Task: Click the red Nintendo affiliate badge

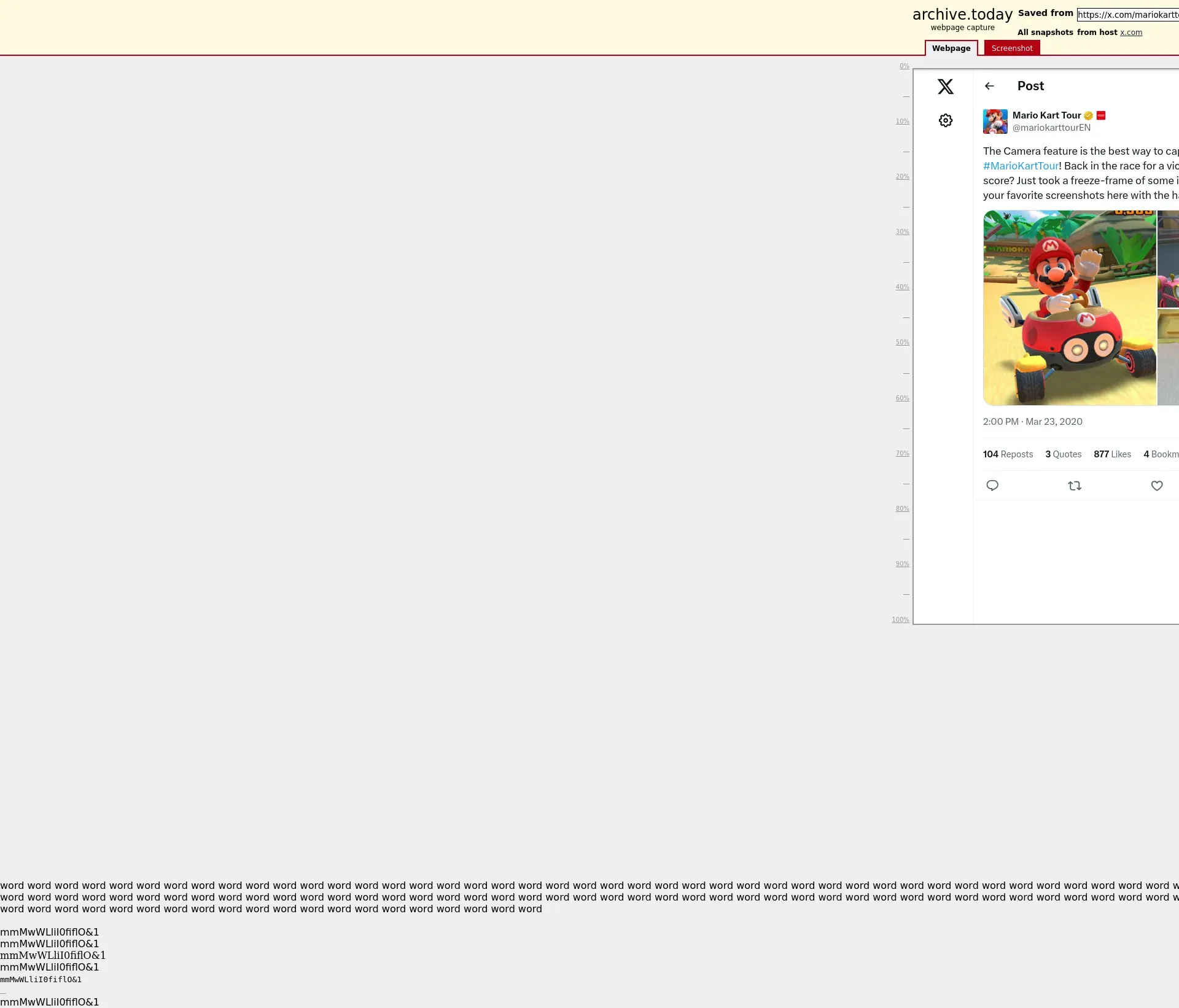Action: [x=1101, y=115]
